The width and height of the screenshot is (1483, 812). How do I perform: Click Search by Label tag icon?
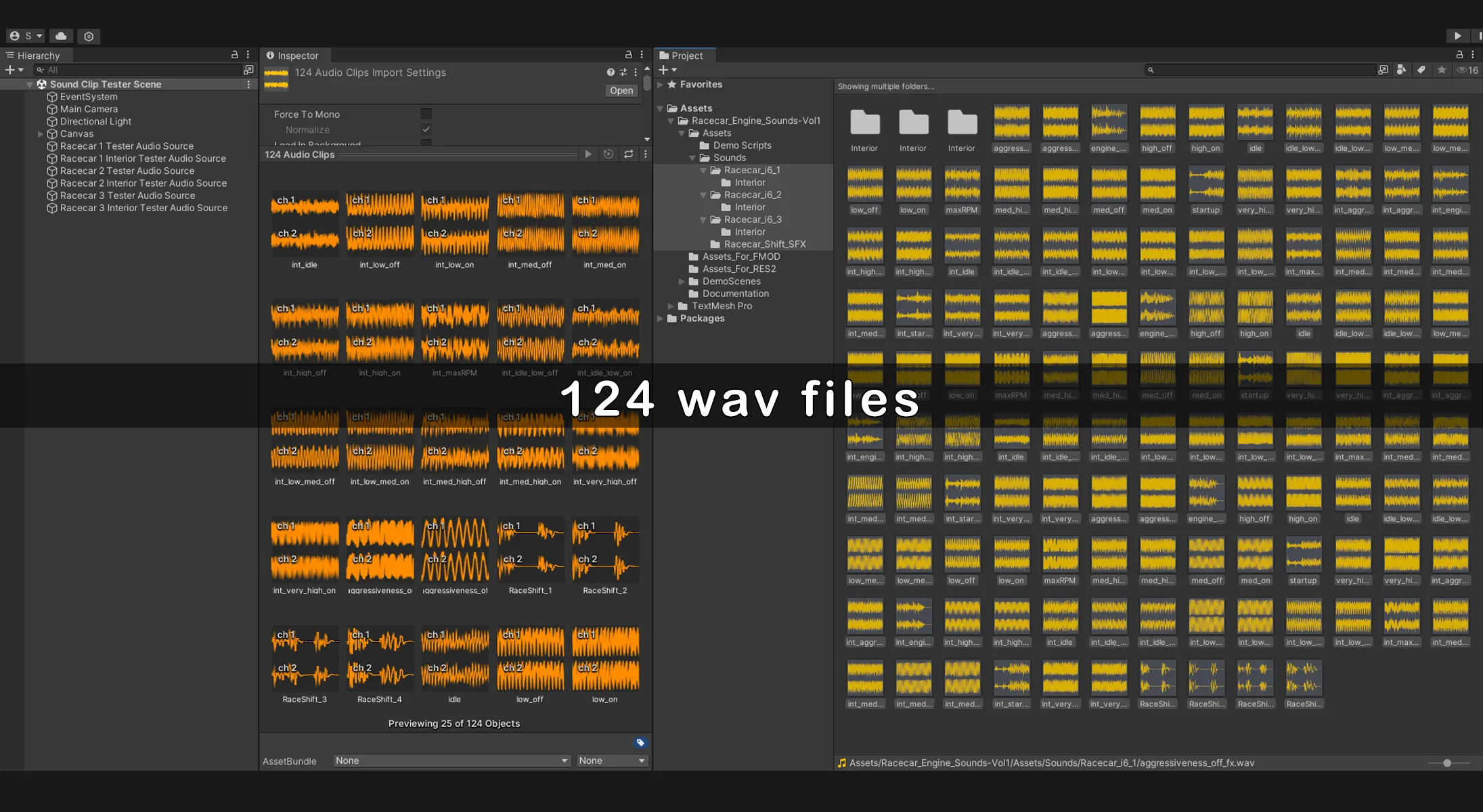[x=1421, y=70]
